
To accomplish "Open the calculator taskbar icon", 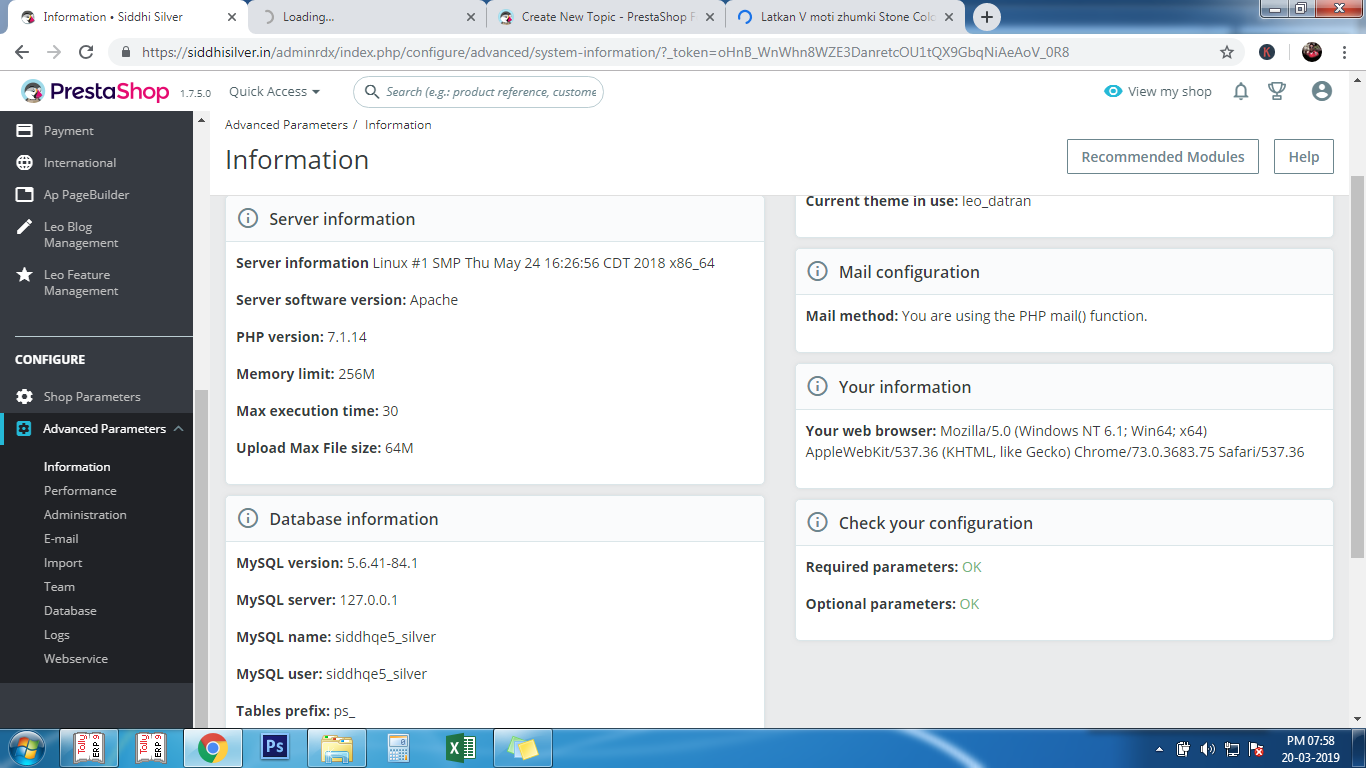I will click(x=398, y=748).
